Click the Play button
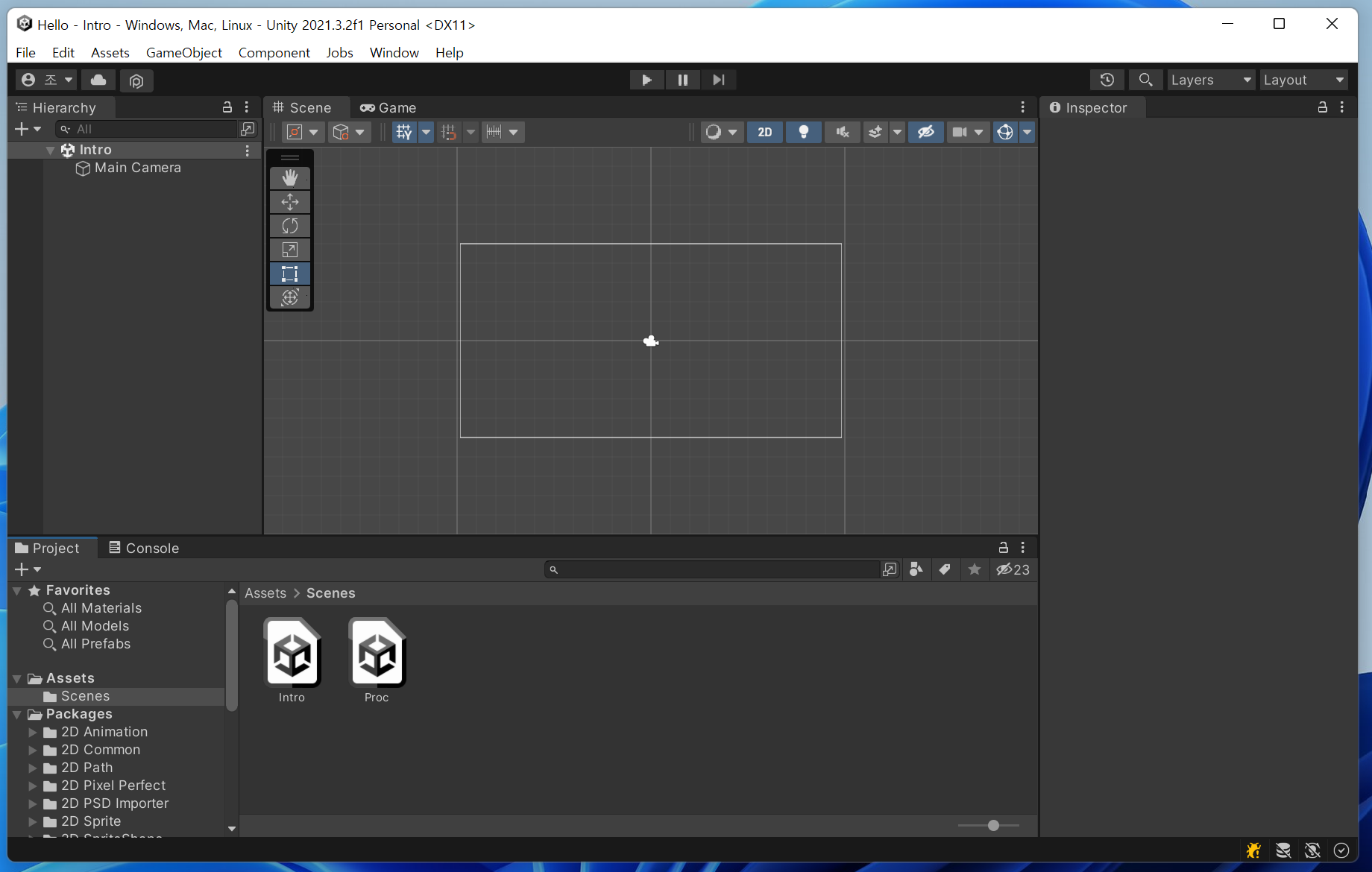Image resolution: width=1372 pixels, height=872 pixels. tap(646, 80)
